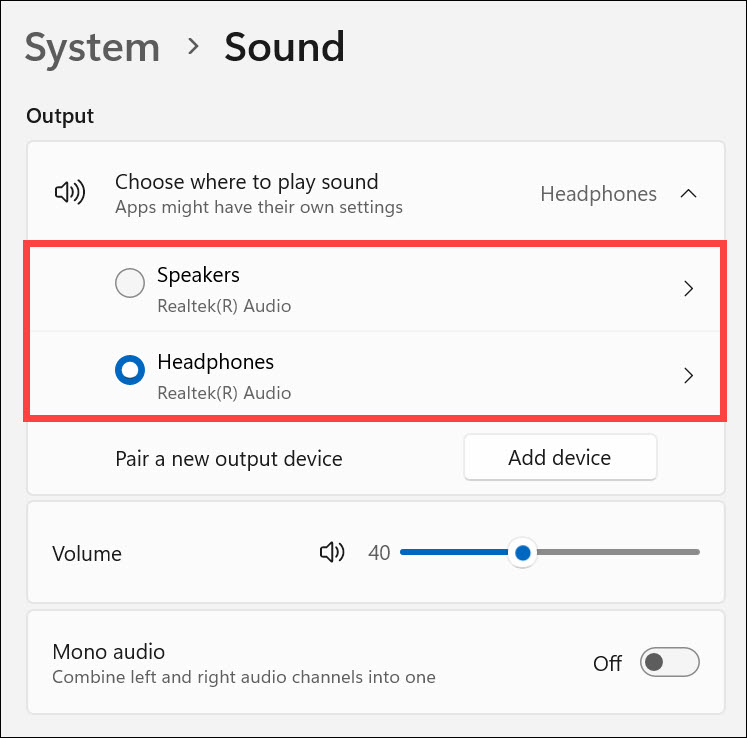Click the Sound breadcrumb title
Screen dimensions: 747x738
[x=284, y=47]
